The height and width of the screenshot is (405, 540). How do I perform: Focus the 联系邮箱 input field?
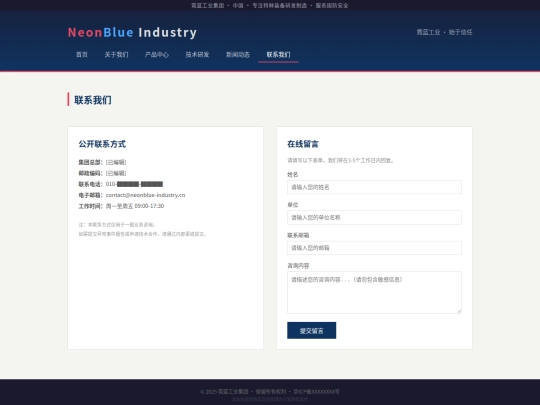374,248
